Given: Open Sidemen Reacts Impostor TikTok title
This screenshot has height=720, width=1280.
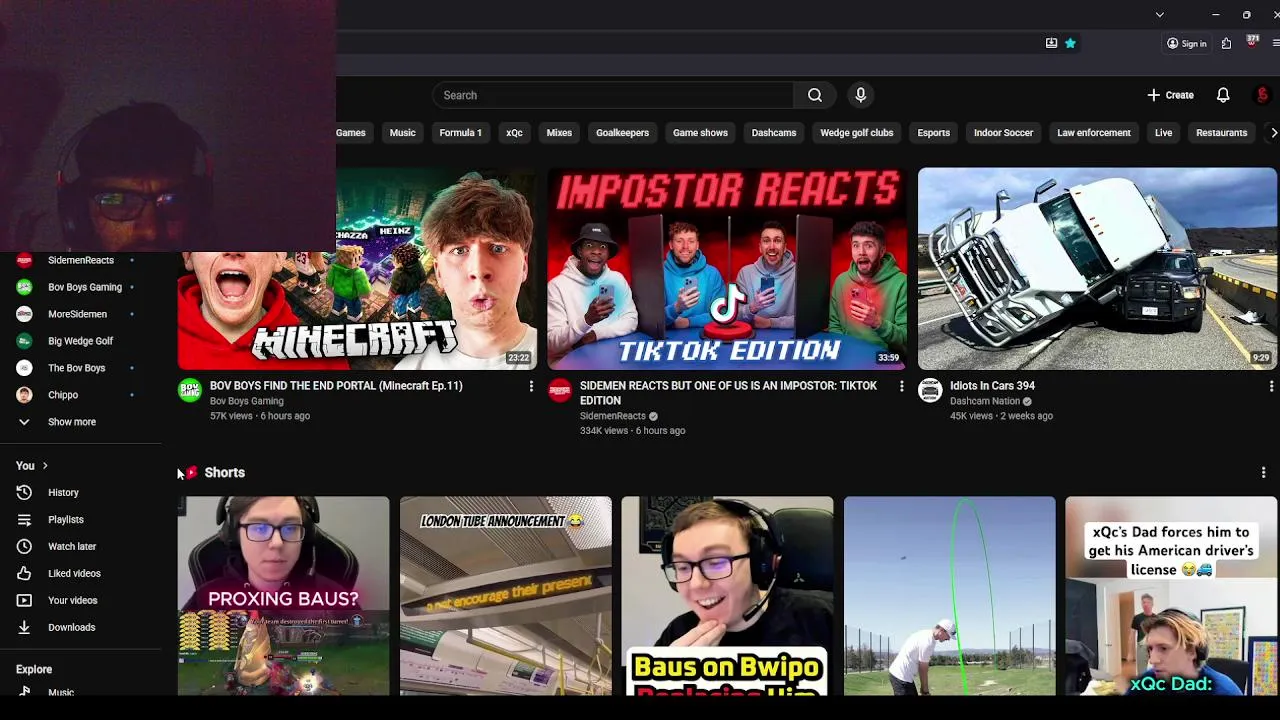Looking at the screenshot, I should 728,393.
